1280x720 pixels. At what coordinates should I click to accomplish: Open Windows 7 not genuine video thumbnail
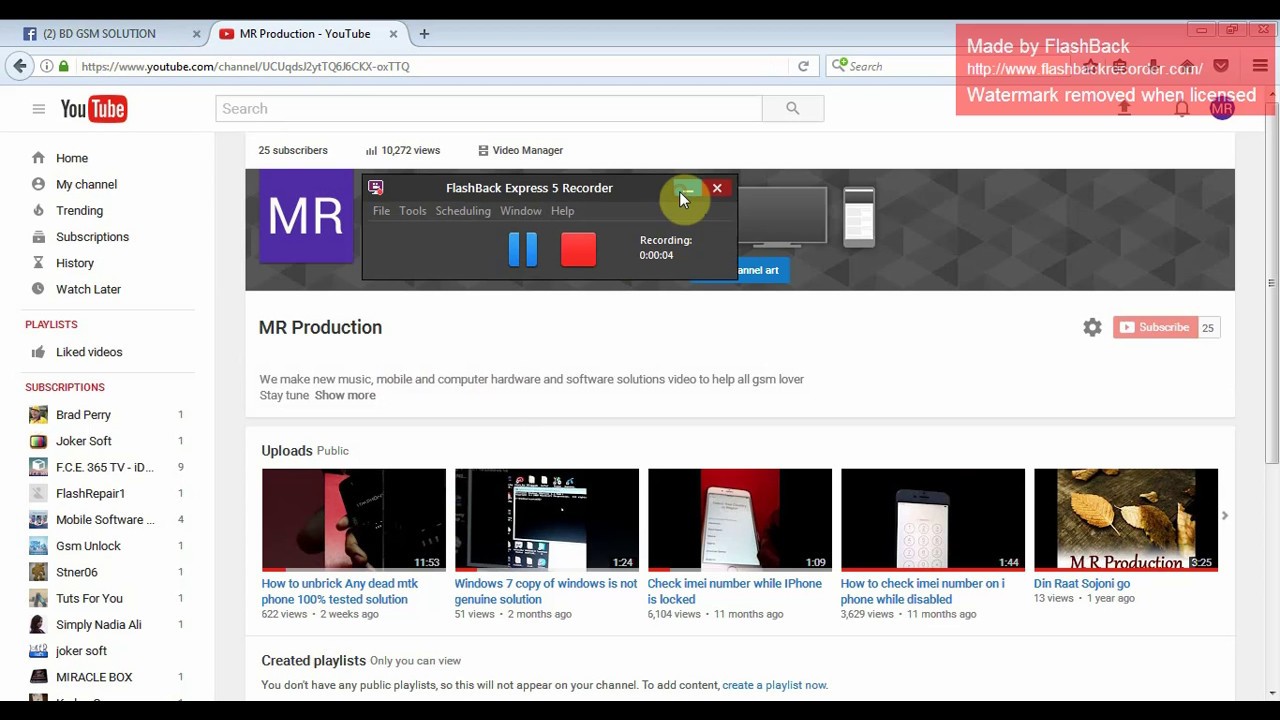(547, 520)
